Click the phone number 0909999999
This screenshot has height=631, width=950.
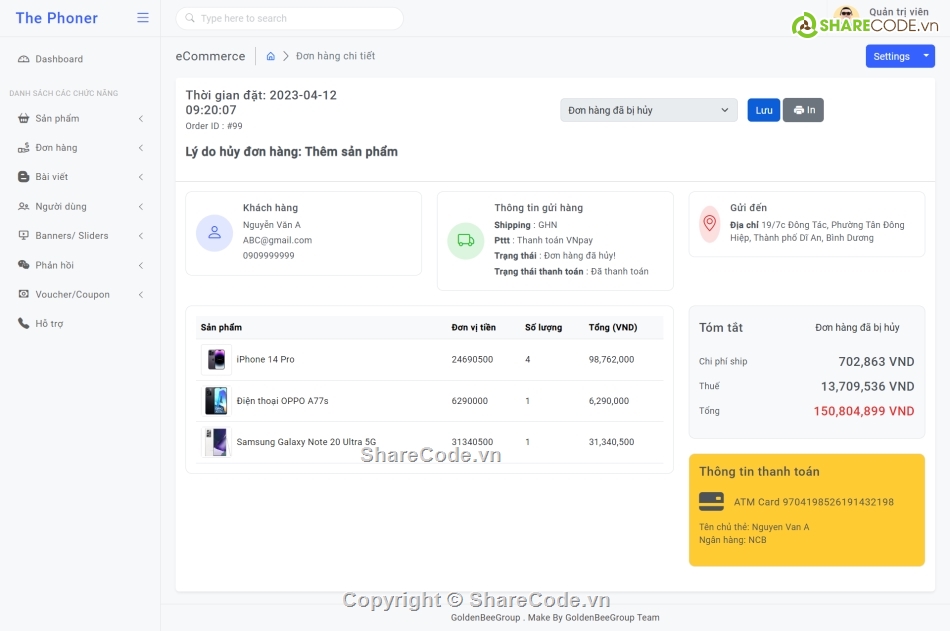pos(268,256)
